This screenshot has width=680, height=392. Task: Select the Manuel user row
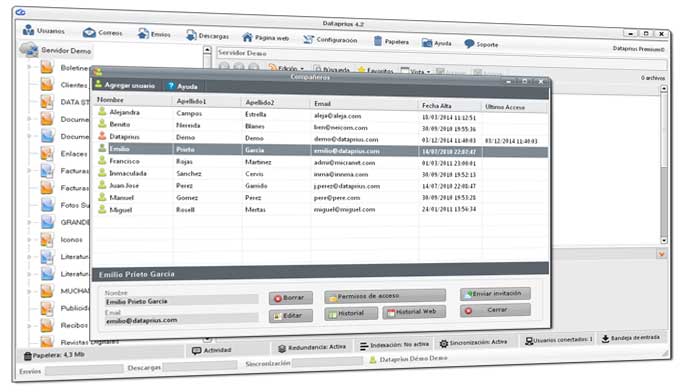(320, 197)
